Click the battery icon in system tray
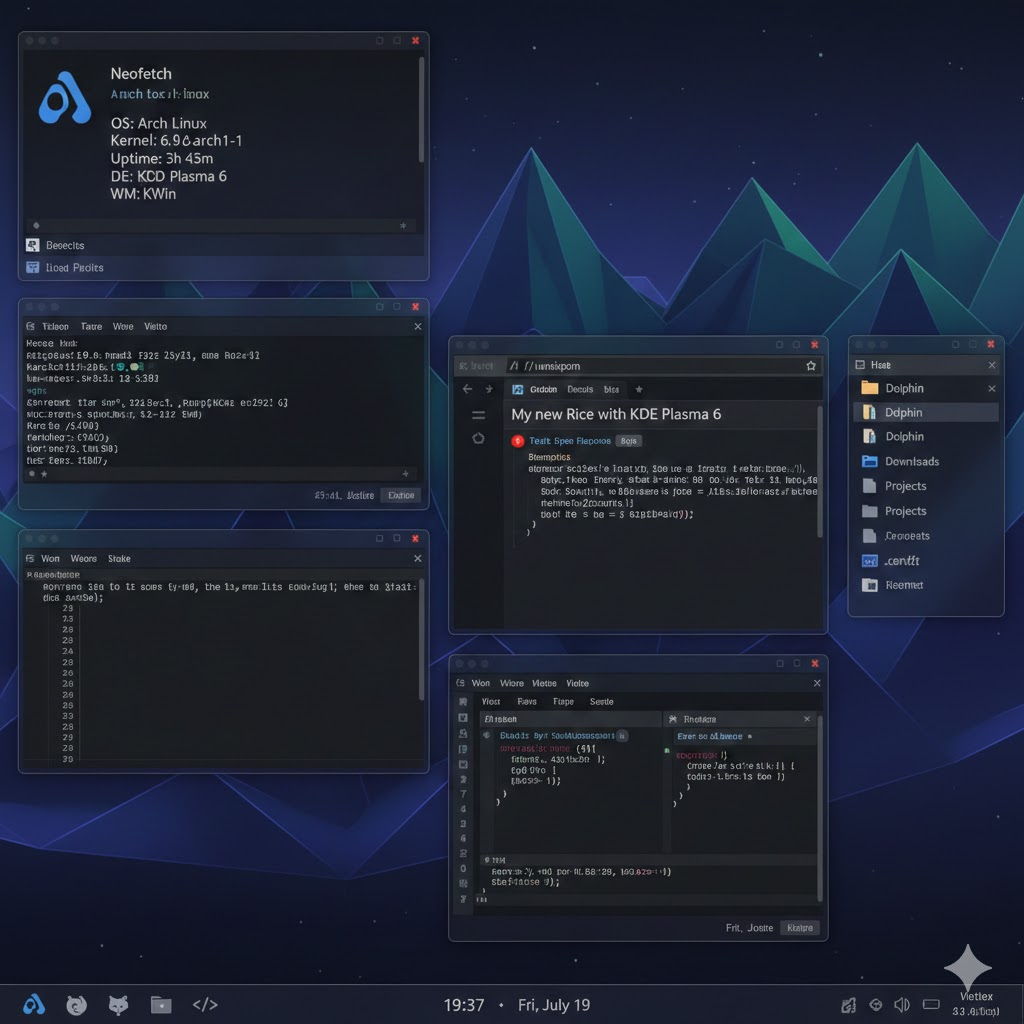The image size is (1024, 1024). pyautogui.click(x=931, y=1005)
